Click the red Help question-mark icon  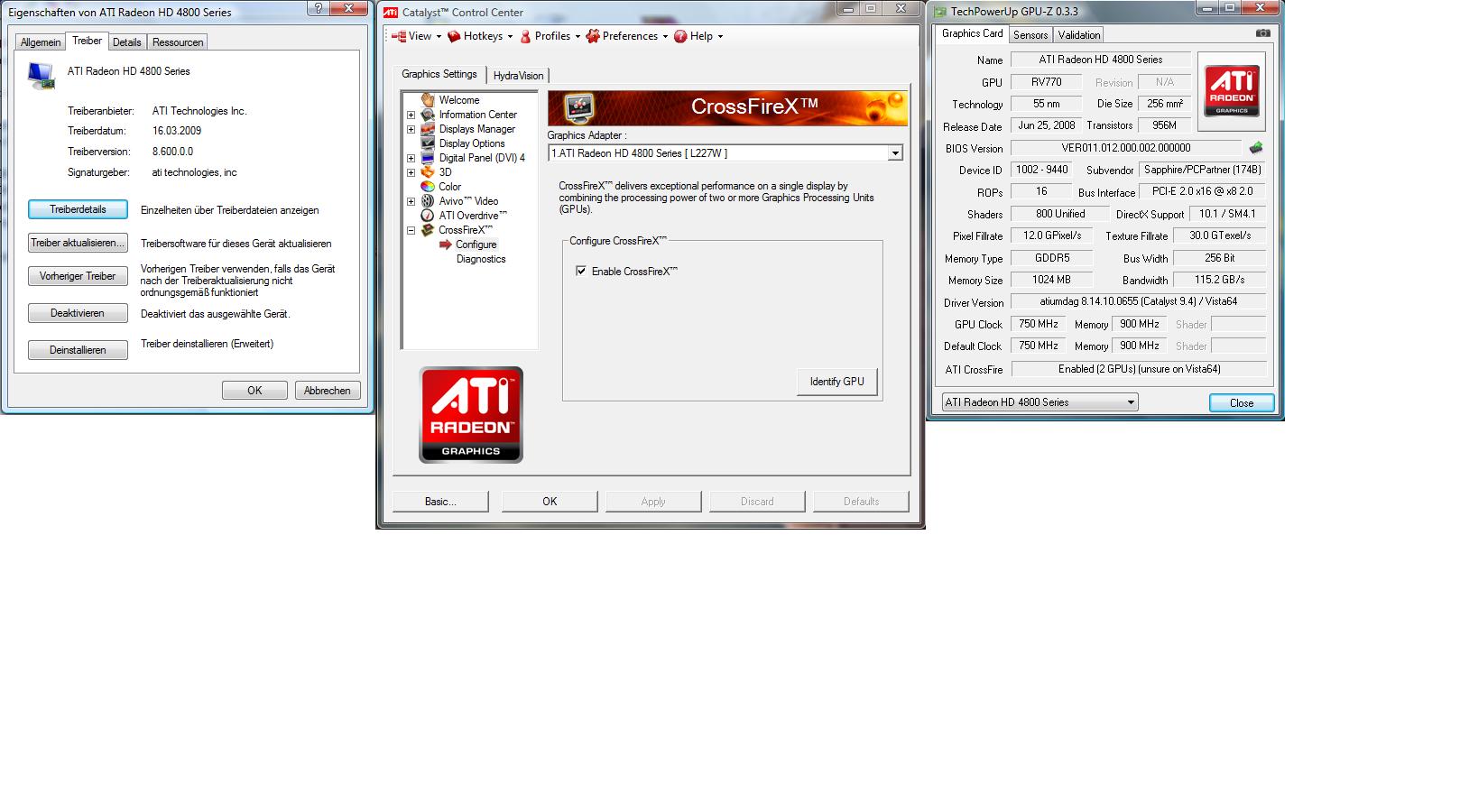pos(680,36)
